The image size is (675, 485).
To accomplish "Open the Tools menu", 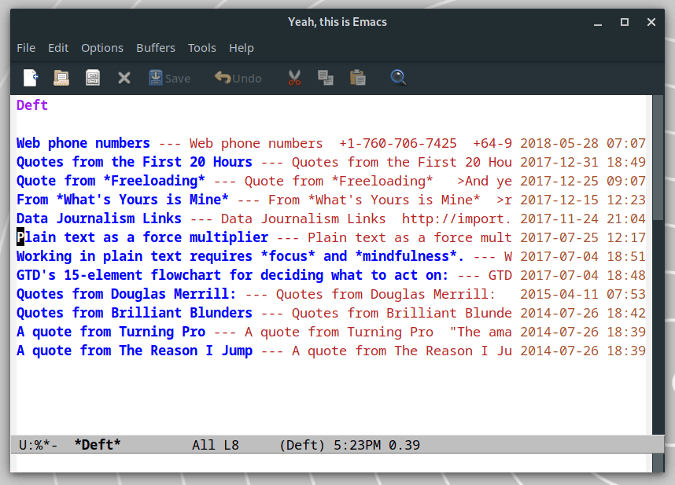I will (202, 48).
